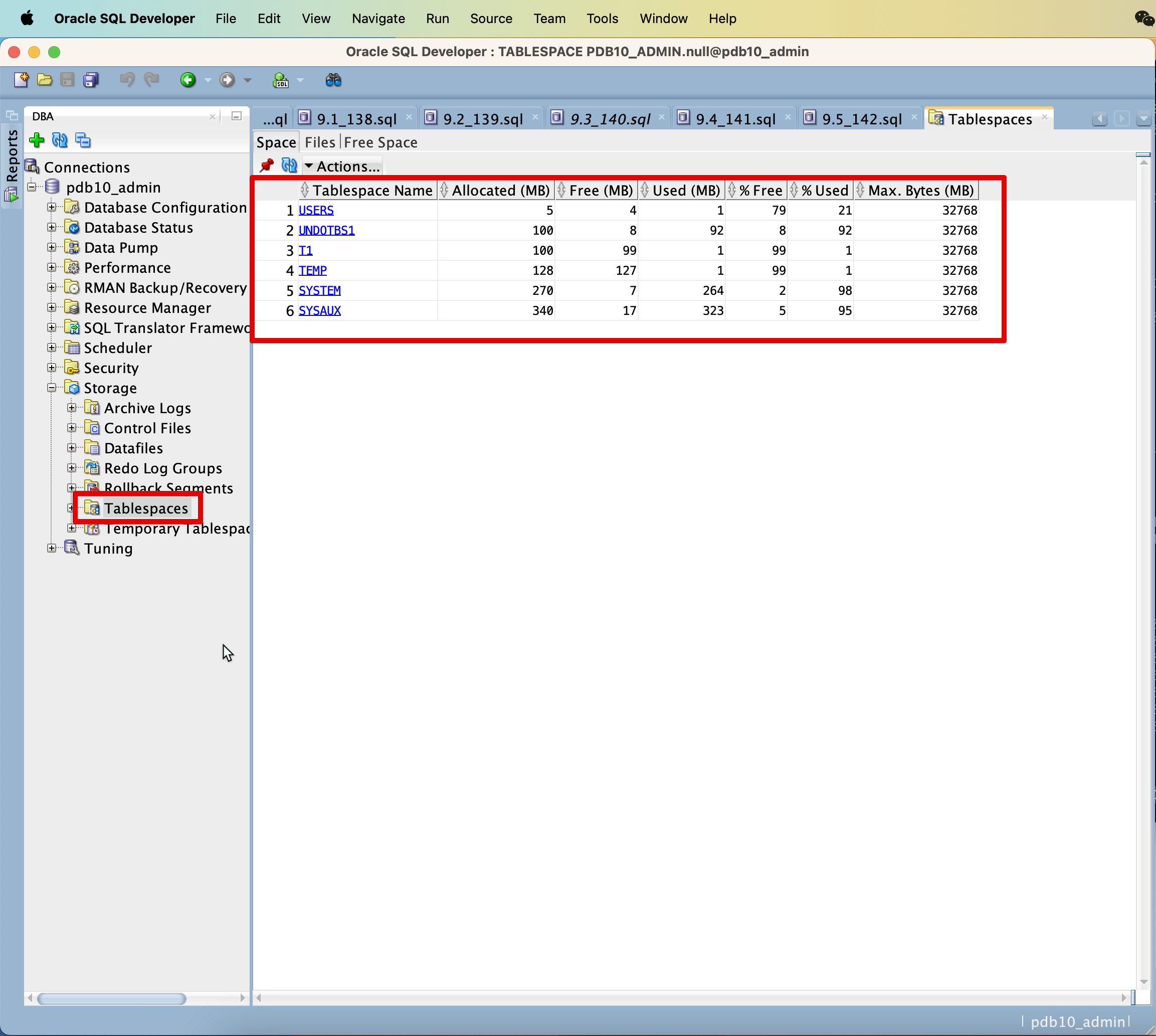The height and width of the screenshot is (1036, 1156).
Task: Close the Tablespaces tab
Action: click(1044, 117)
